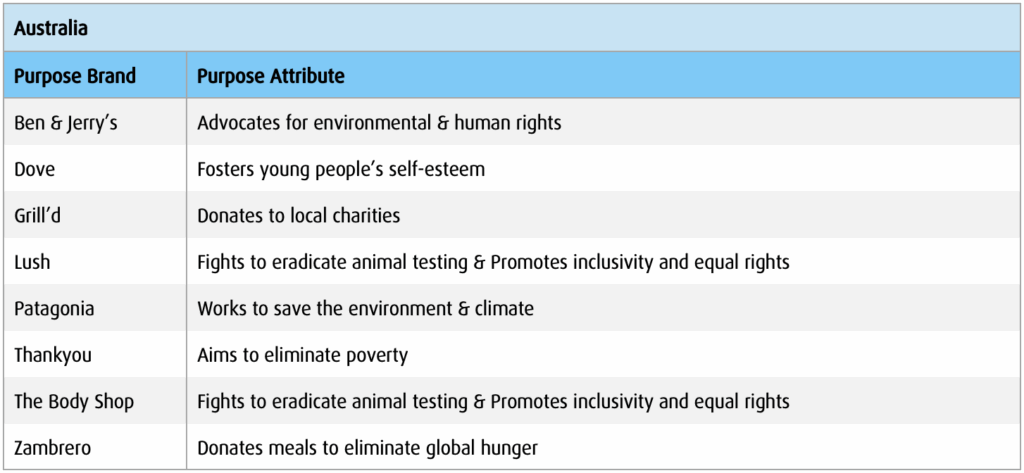The width and height of the screenshot is (1024, 473).
Task: Click the purpose attribute in The Body Shop's row
Action: coord(493,401)
